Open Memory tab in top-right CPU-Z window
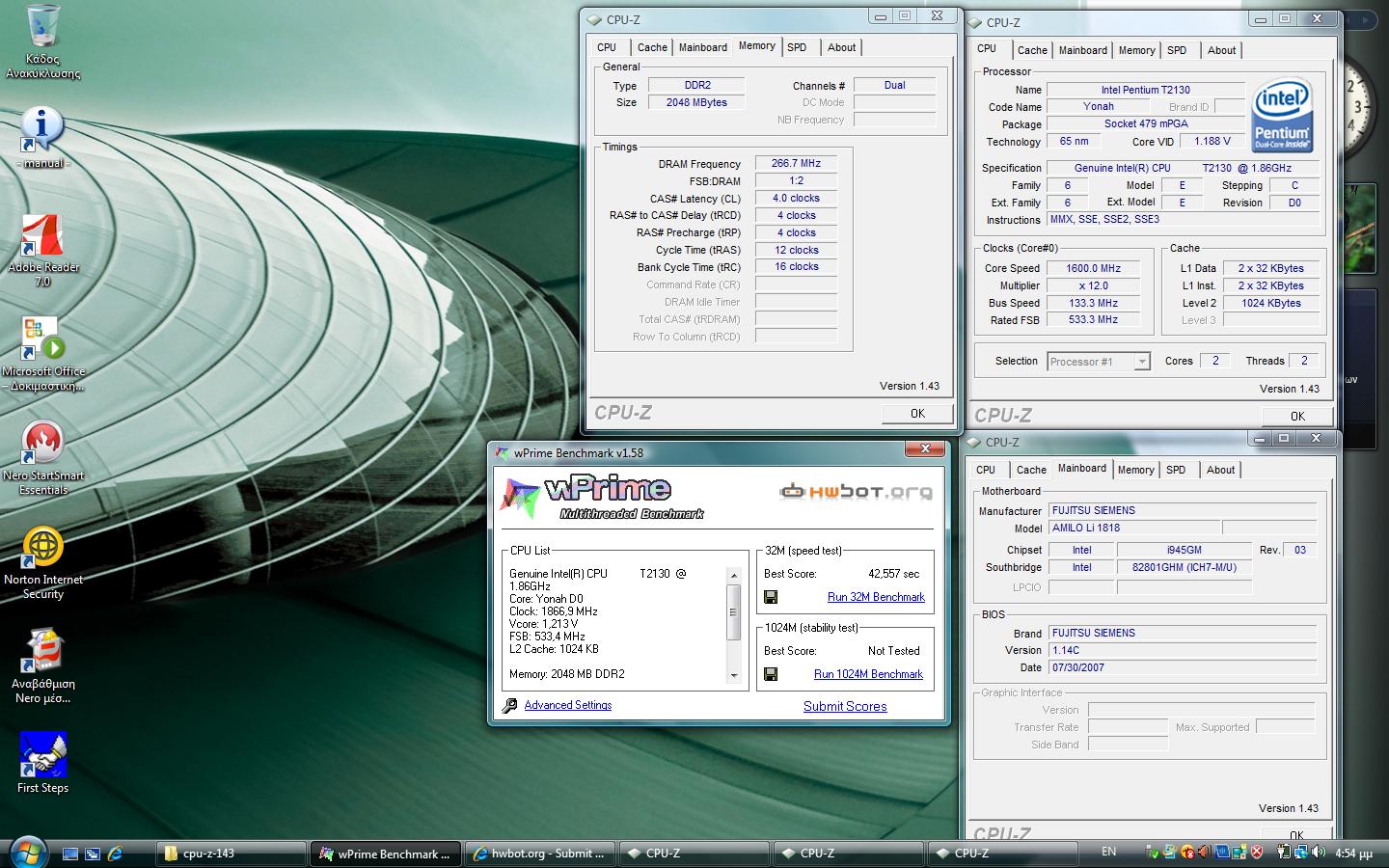 [x=1136, y=50]
